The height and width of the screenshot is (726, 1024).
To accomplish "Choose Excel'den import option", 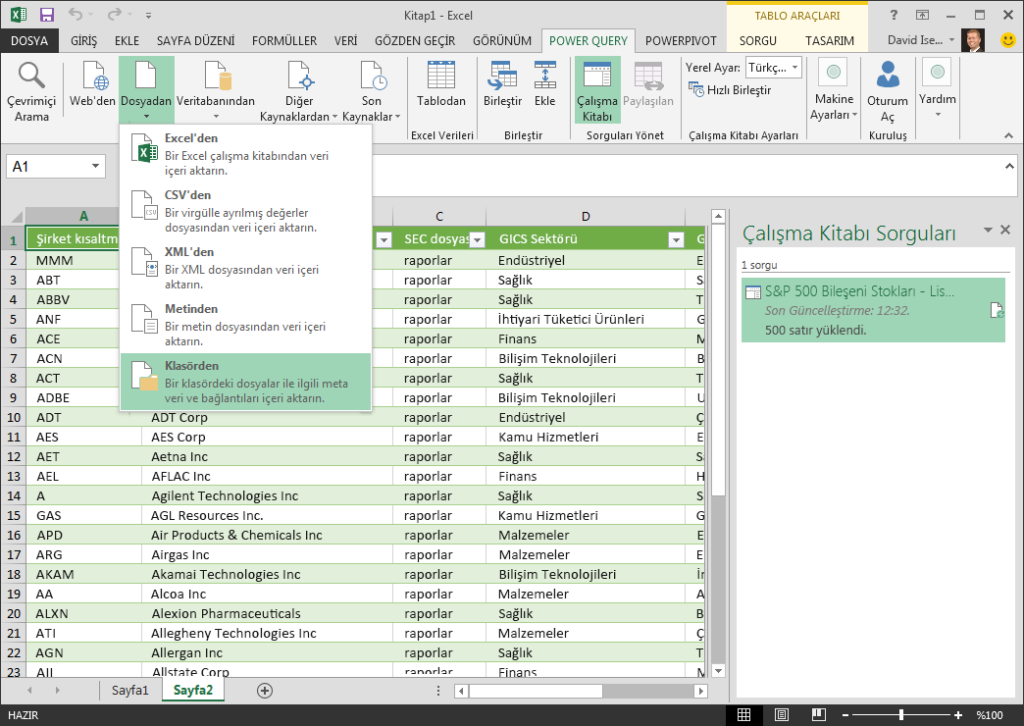I will (x=246, y=153).
